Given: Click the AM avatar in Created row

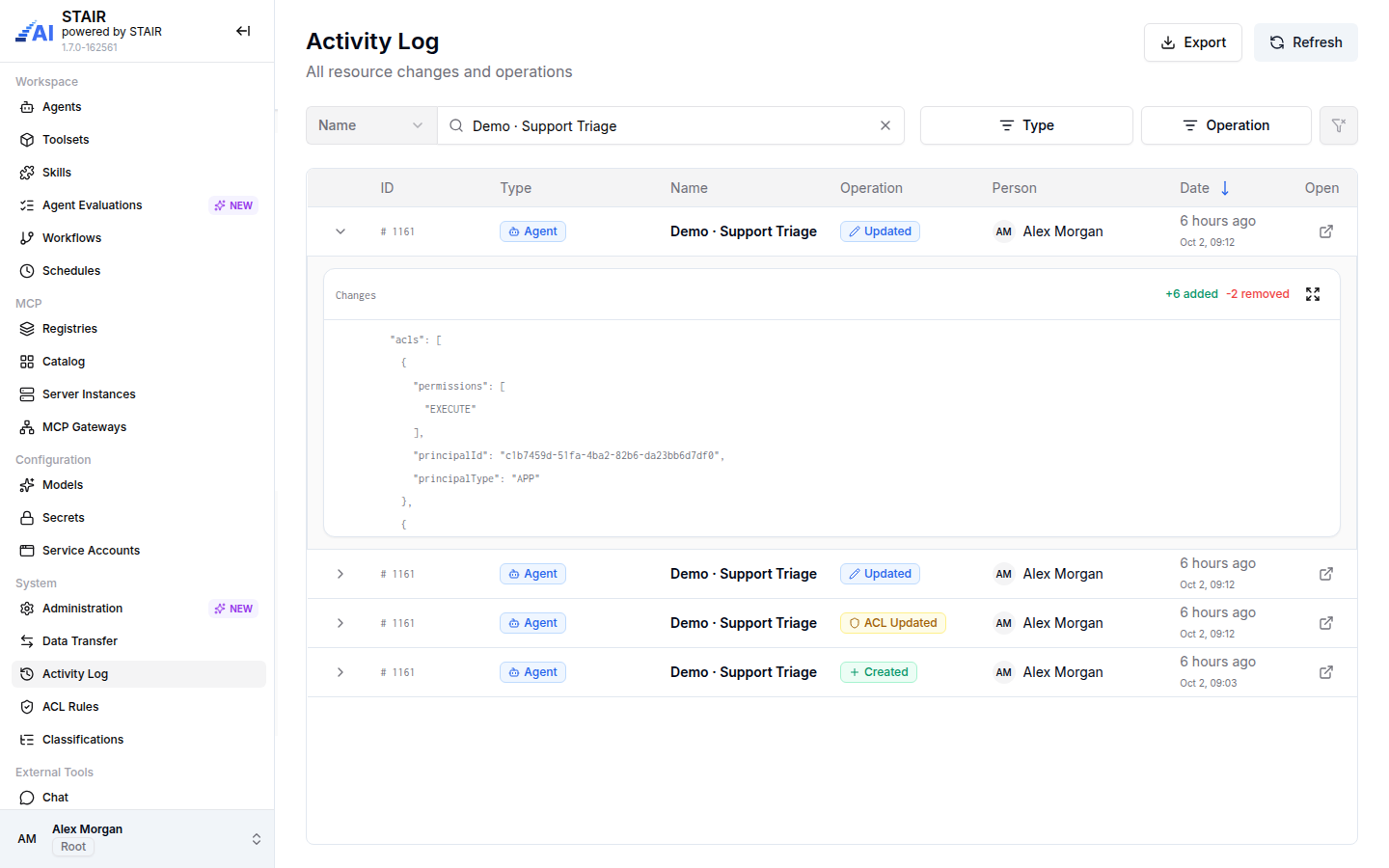Looking at the screenshot, I should coord(1004,672).
